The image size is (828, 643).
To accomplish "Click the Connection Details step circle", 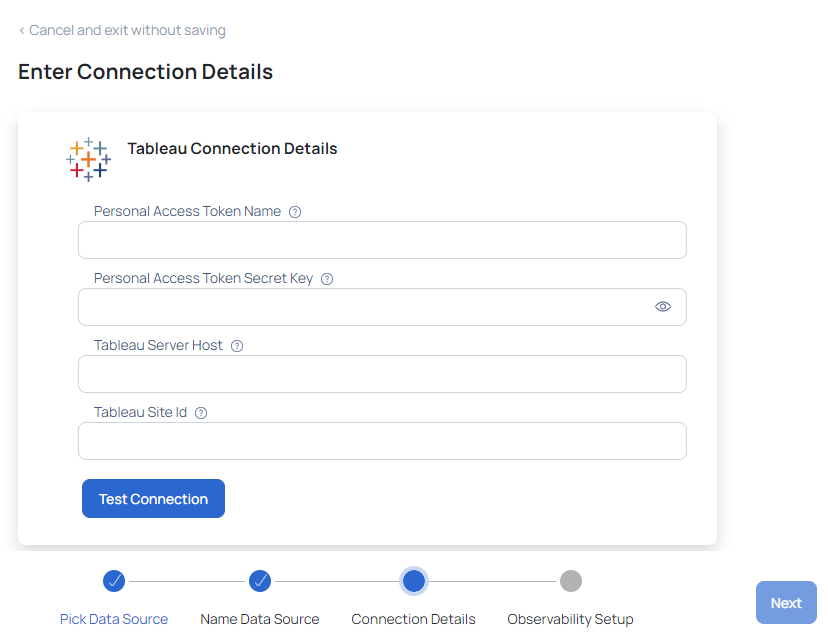I will point(414,581).
